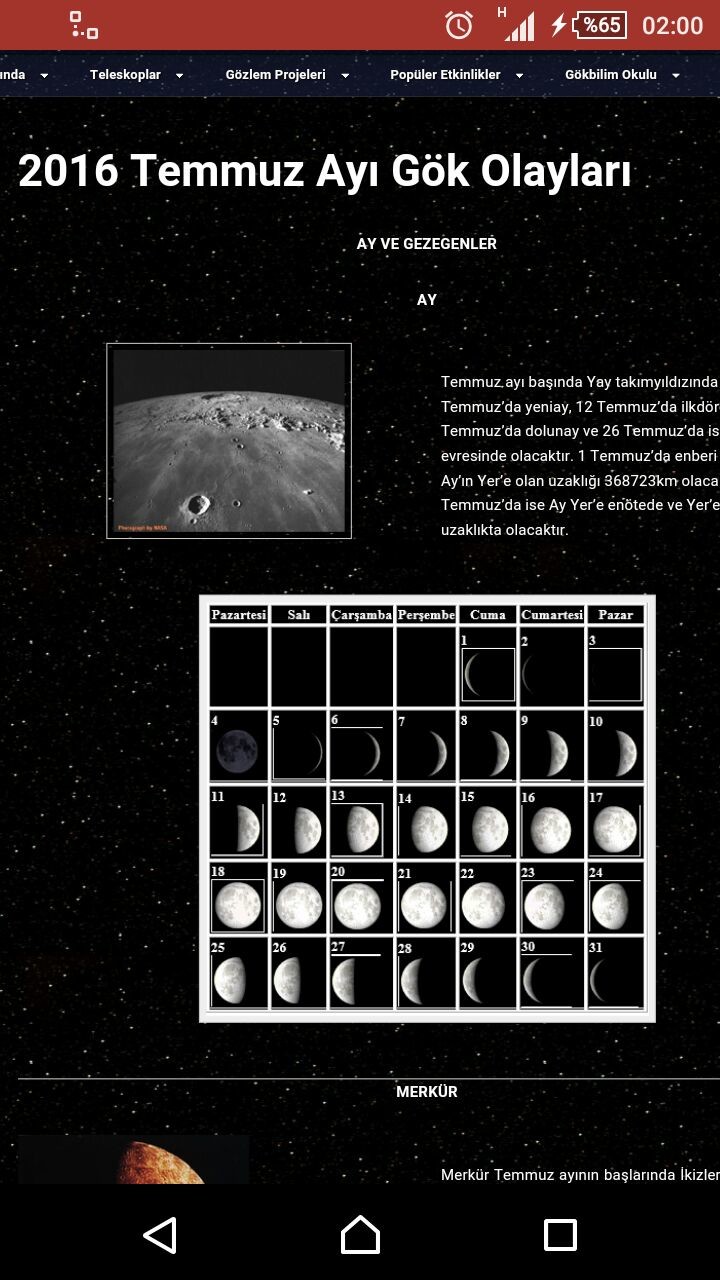This screenshot has height=1280, width=720.
Task: Expand the Popüler Etkinlikler dropdown arrow
Action: pos(520,76)
